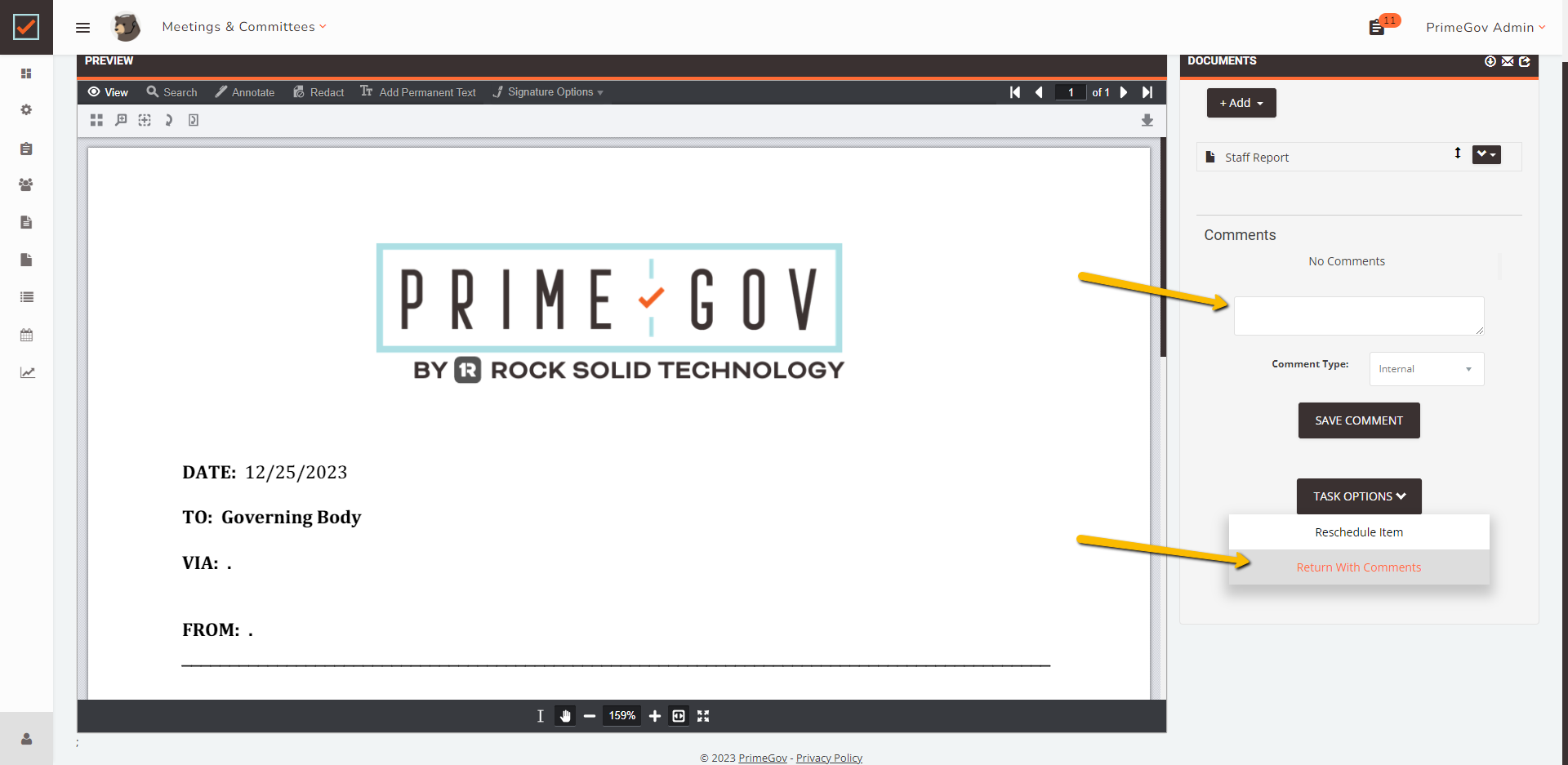Image resolution: width=1568 pixels, height=765 pixels.
Task: Expand the Meetings & Committees menu
Action: [244, 27]
